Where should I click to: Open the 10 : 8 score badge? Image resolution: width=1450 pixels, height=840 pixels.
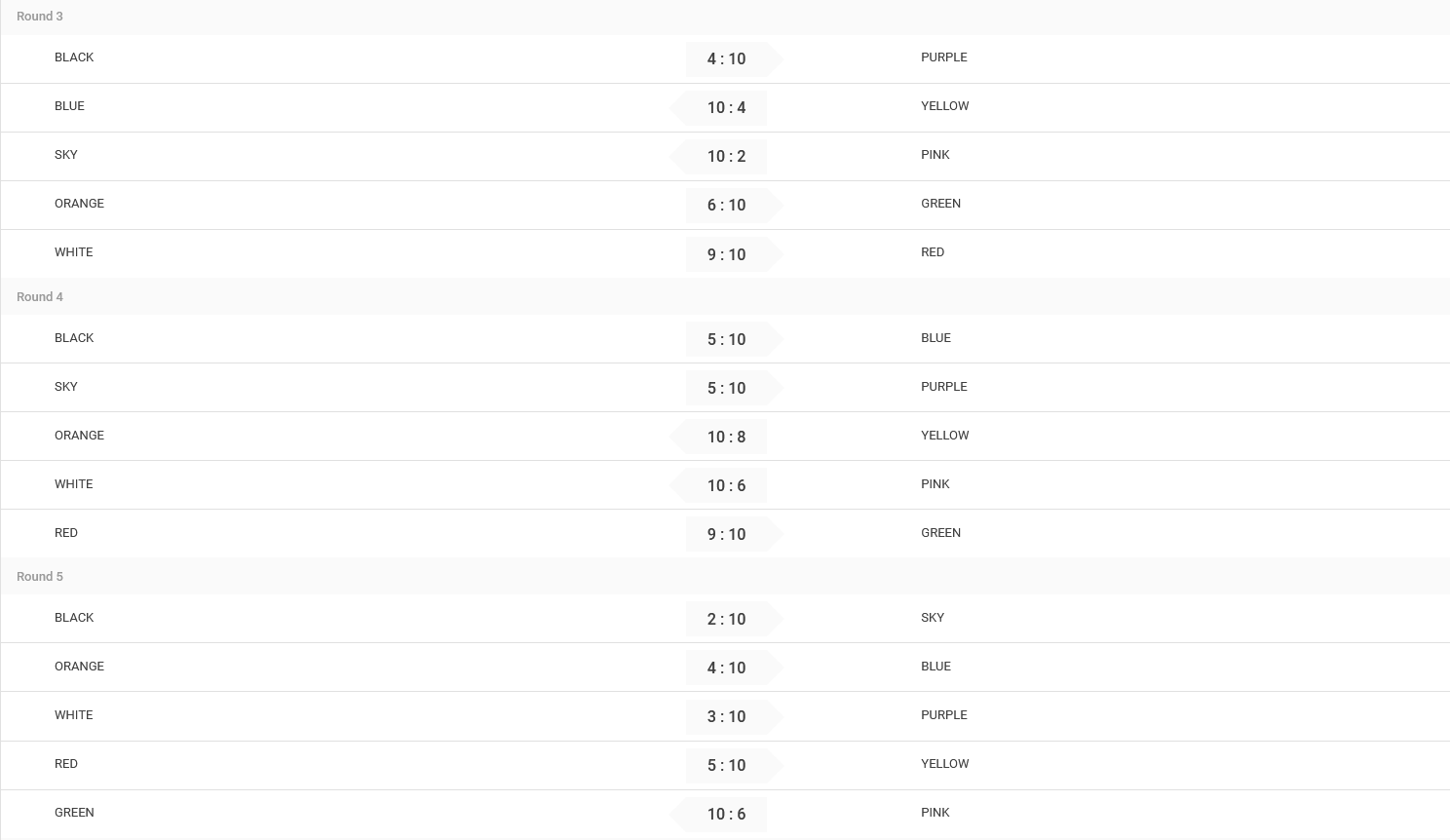coord(727,437)
